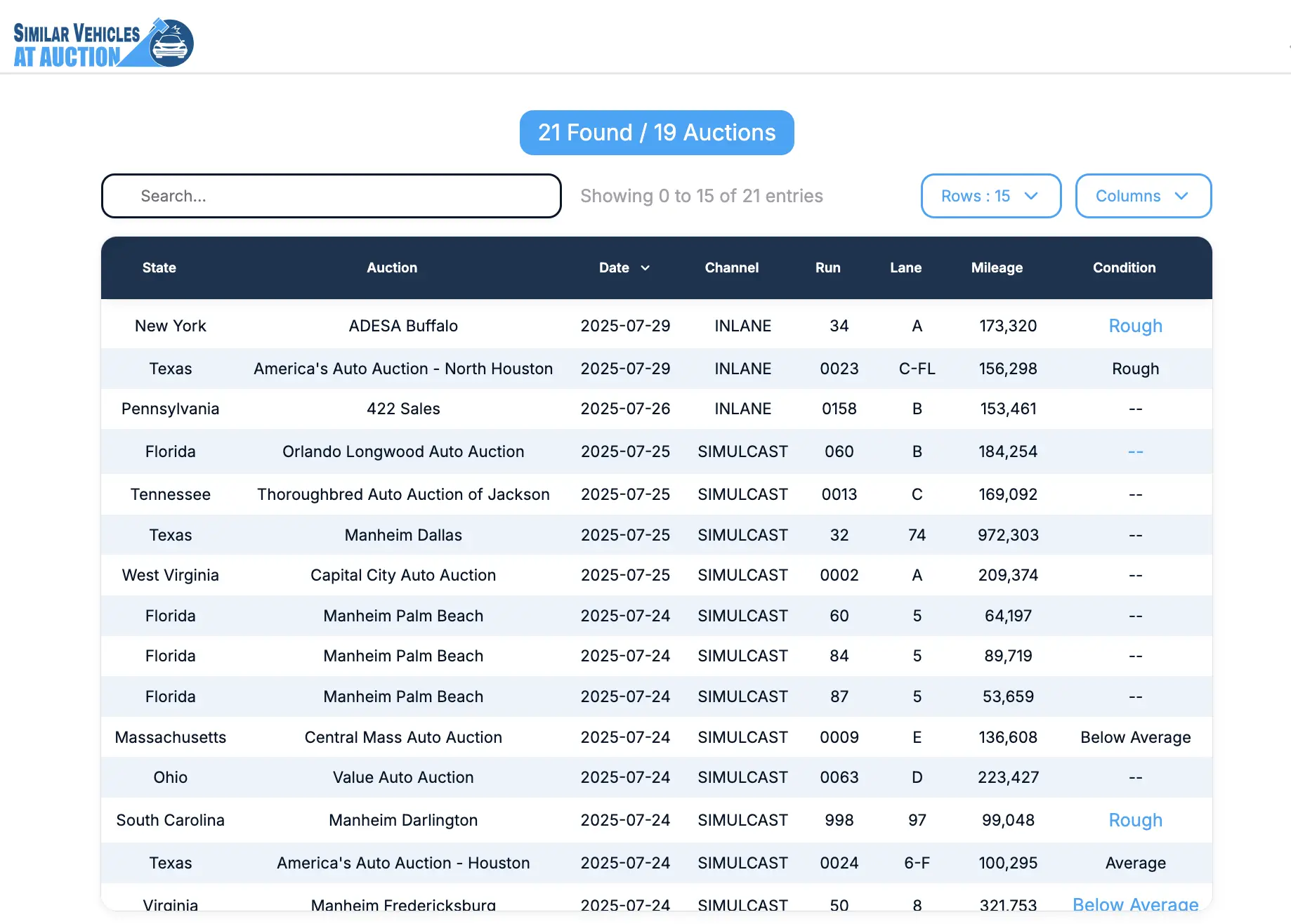The image size is (1291, 924).
Task: Open the Rough link for Manheim Darlington
Action: pyautogui.click(x=1135, y=820)
